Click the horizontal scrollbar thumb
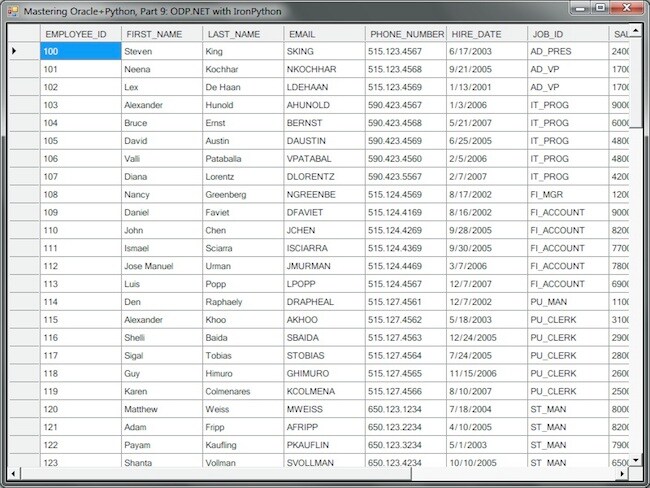 [216, 473]
